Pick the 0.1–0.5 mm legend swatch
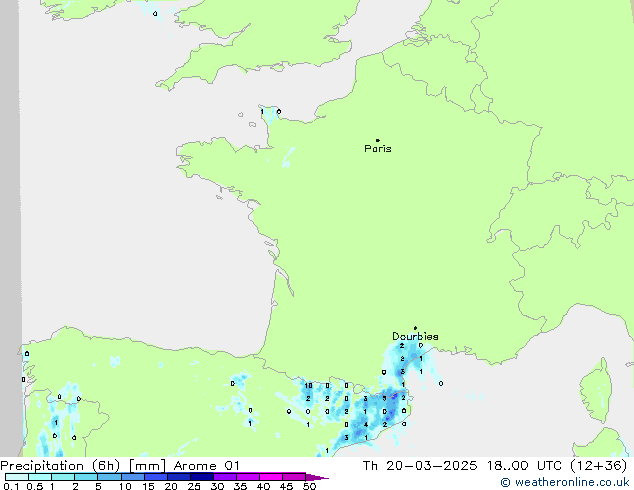Screen dimensions: 634x490 coord(17,477)
